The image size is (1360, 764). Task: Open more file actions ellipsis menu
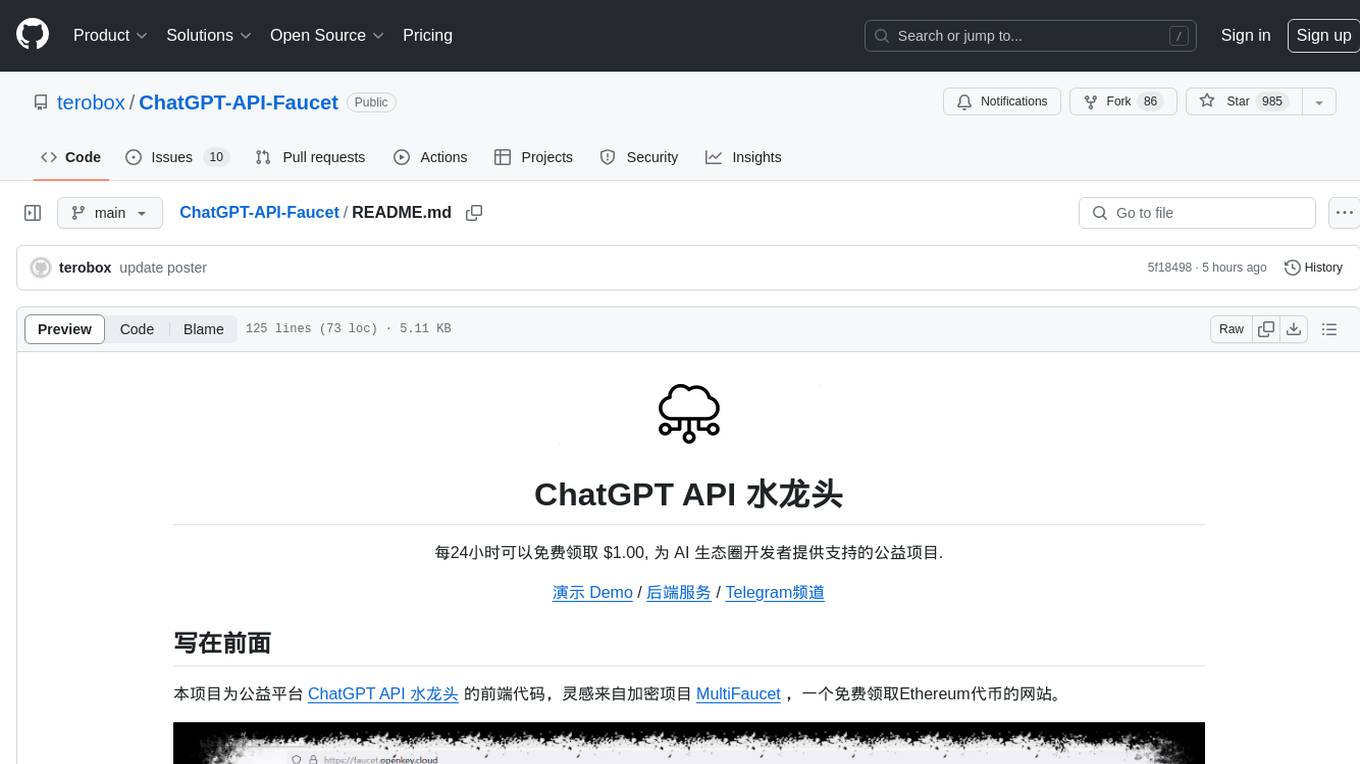coord(1343,213)
